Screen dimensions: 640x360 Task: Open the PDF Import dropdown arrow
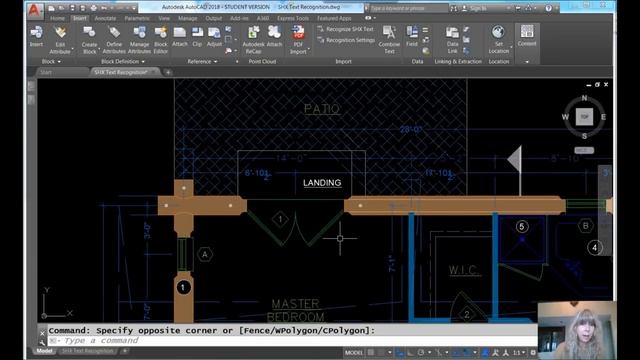(x=309, y=50)
